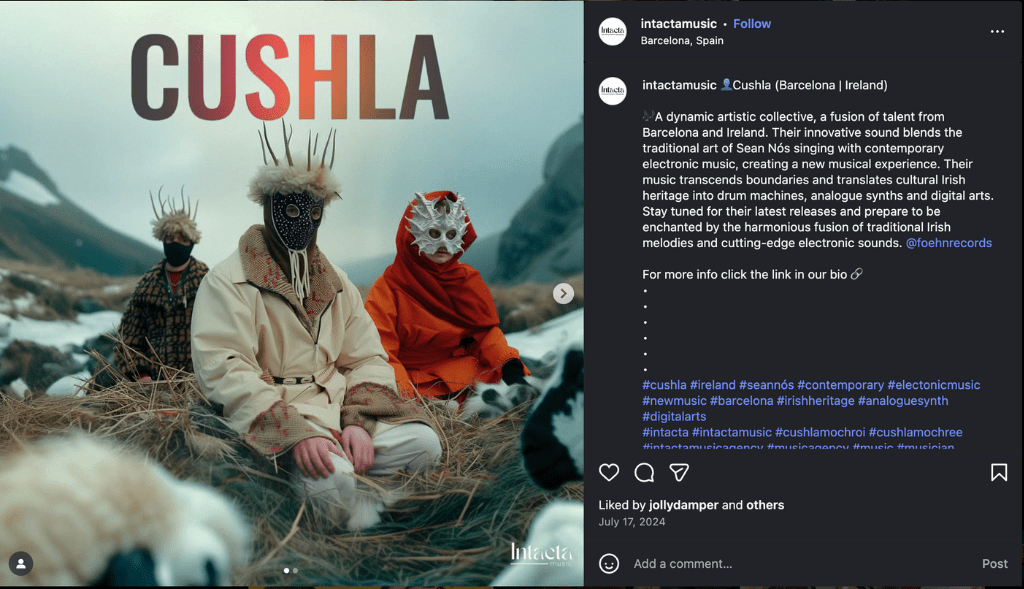Image resolution: width=1024 pixels, height=589 pixels.
Task: Save the post using the bookmark icon
Action: tap(999, 472)
